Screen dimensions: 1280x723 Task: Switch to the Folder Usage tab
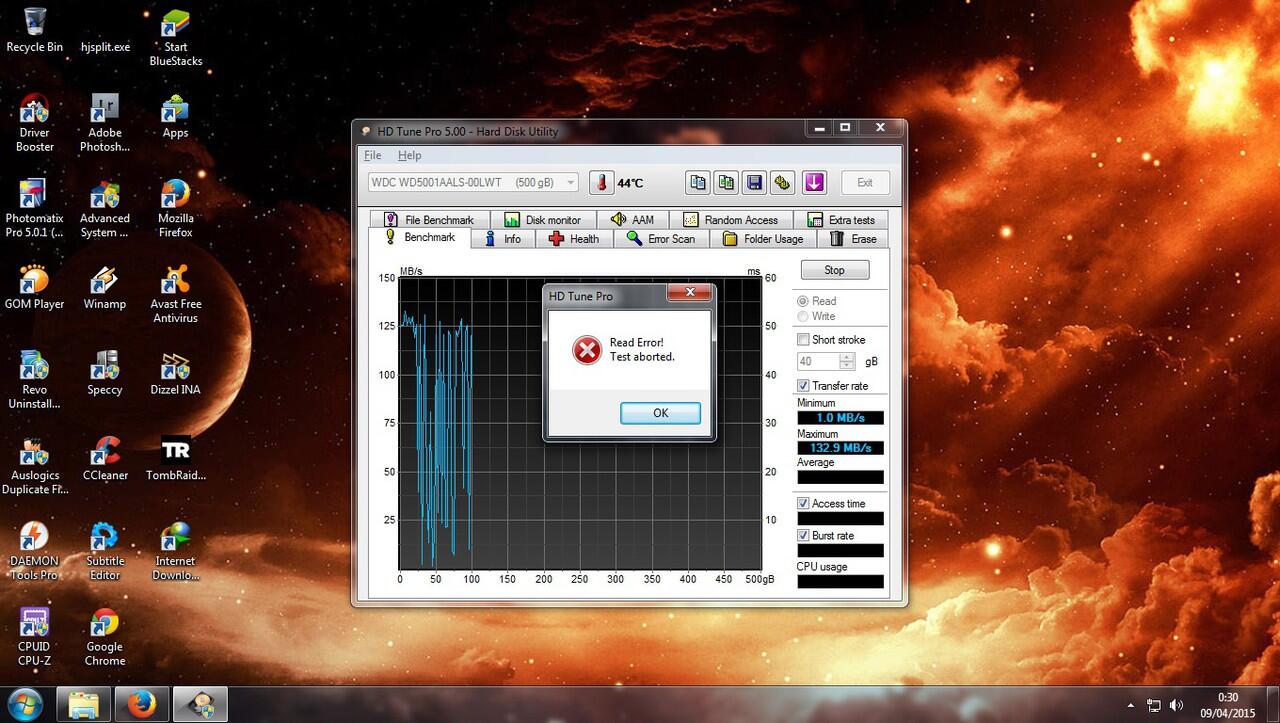(763, 239)
